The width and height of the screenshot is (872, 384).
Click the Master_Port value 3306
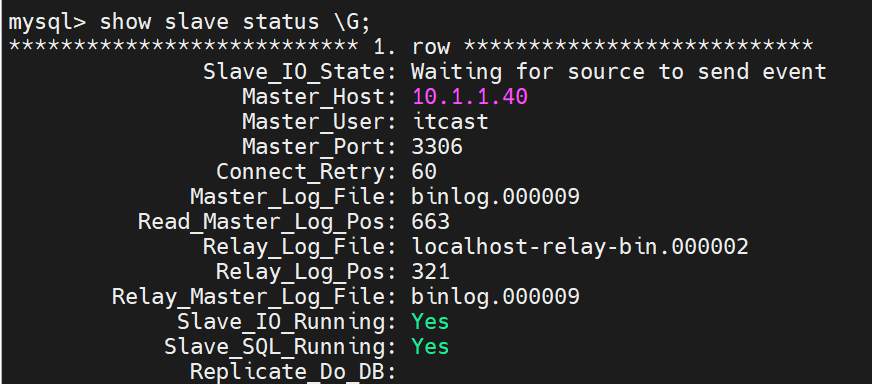[x=437, y=147]
